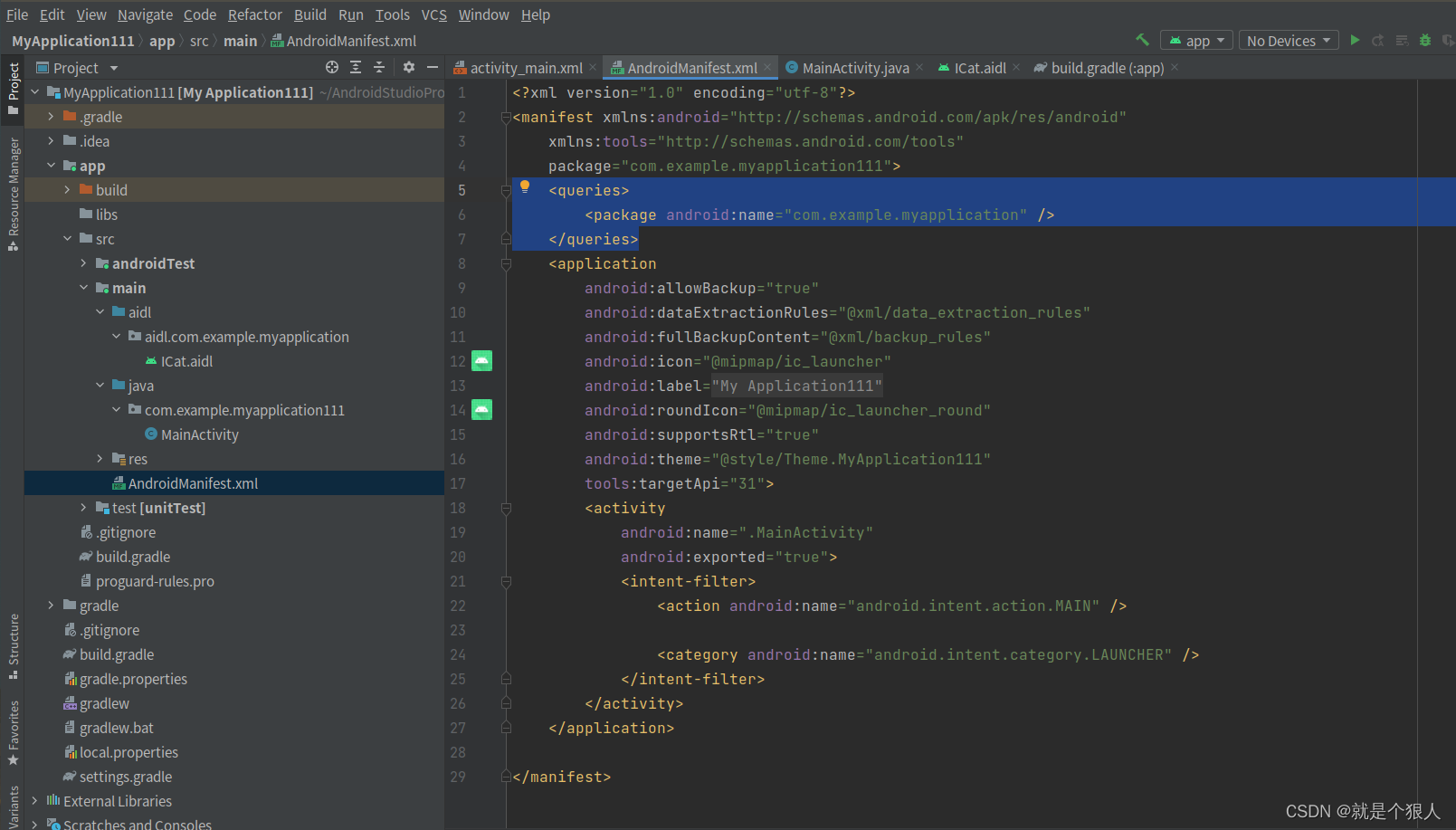Close the build.gradle (:app) tab

pos(1175,68)
